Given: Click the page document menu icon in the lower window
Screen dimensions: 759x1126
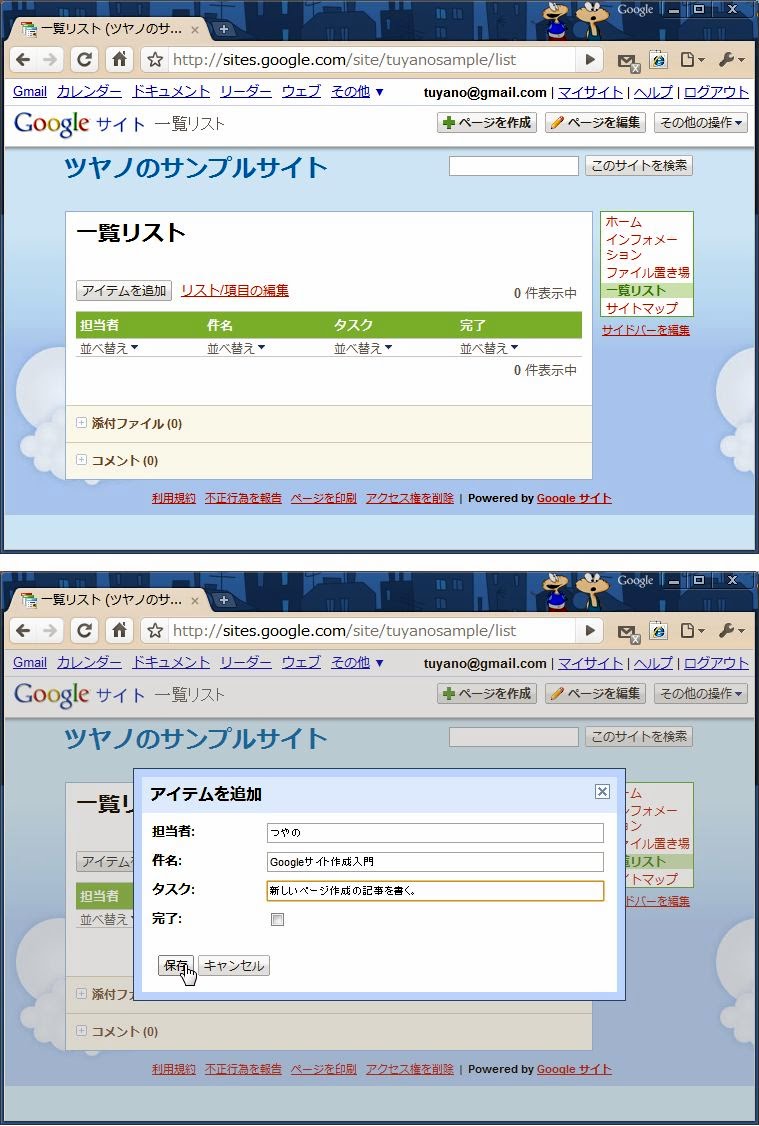Looking at the screenshot, I should [691, 631].
